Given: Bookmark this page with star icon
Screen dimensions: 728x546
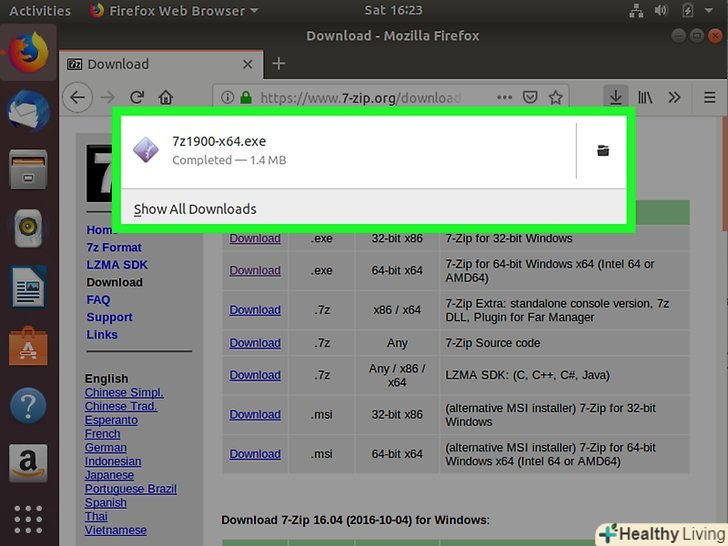Looking at the screenshot, I should click(556, 98).
